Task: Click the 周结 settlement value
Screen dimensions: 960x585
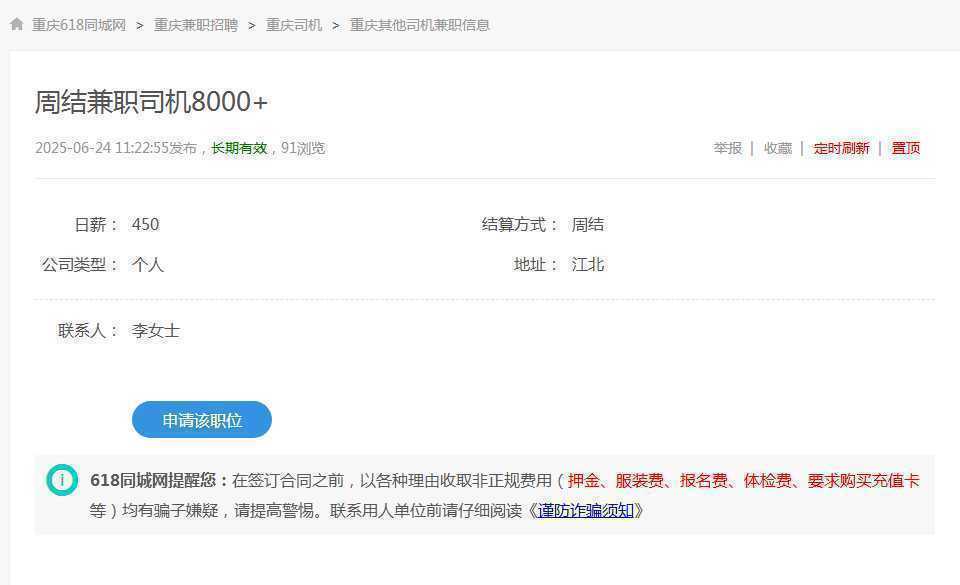Action: coord(588,225)
